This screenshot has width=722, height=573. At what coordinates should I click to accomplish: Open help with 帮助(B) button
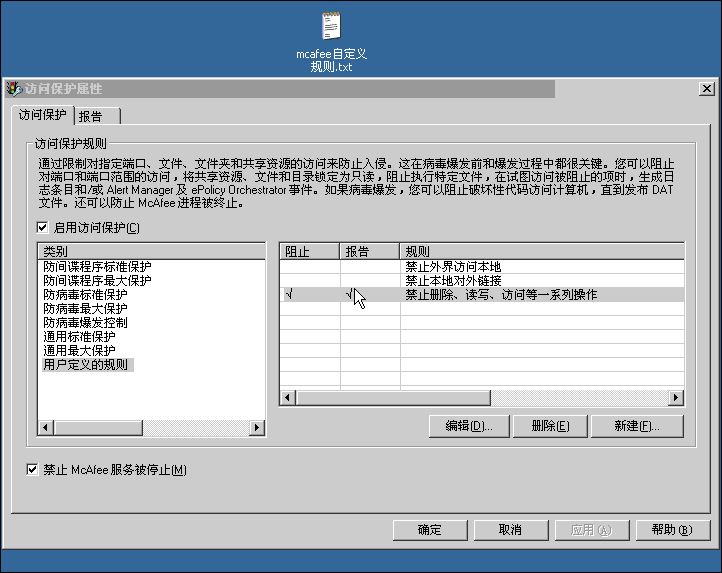pyautogui.click(x=673, y=530)
